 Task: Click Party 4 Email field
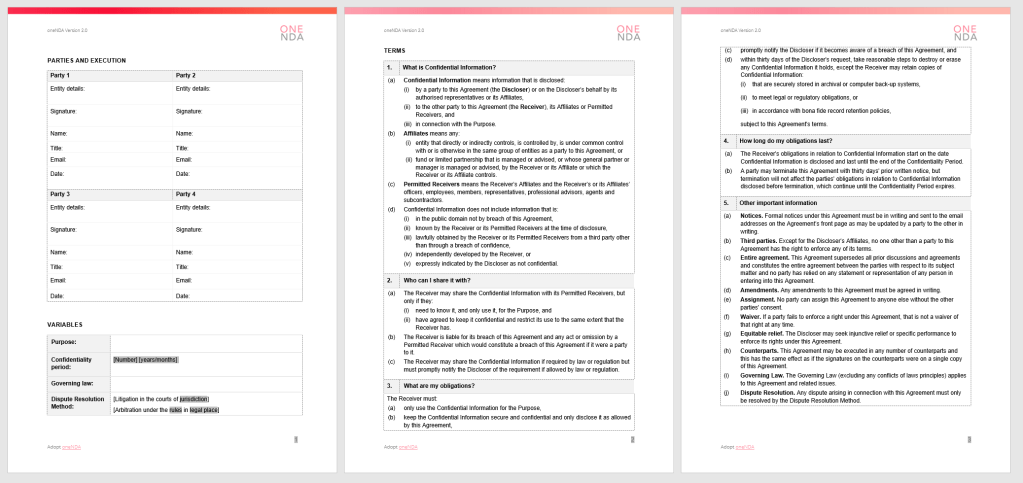click(236, 280)
